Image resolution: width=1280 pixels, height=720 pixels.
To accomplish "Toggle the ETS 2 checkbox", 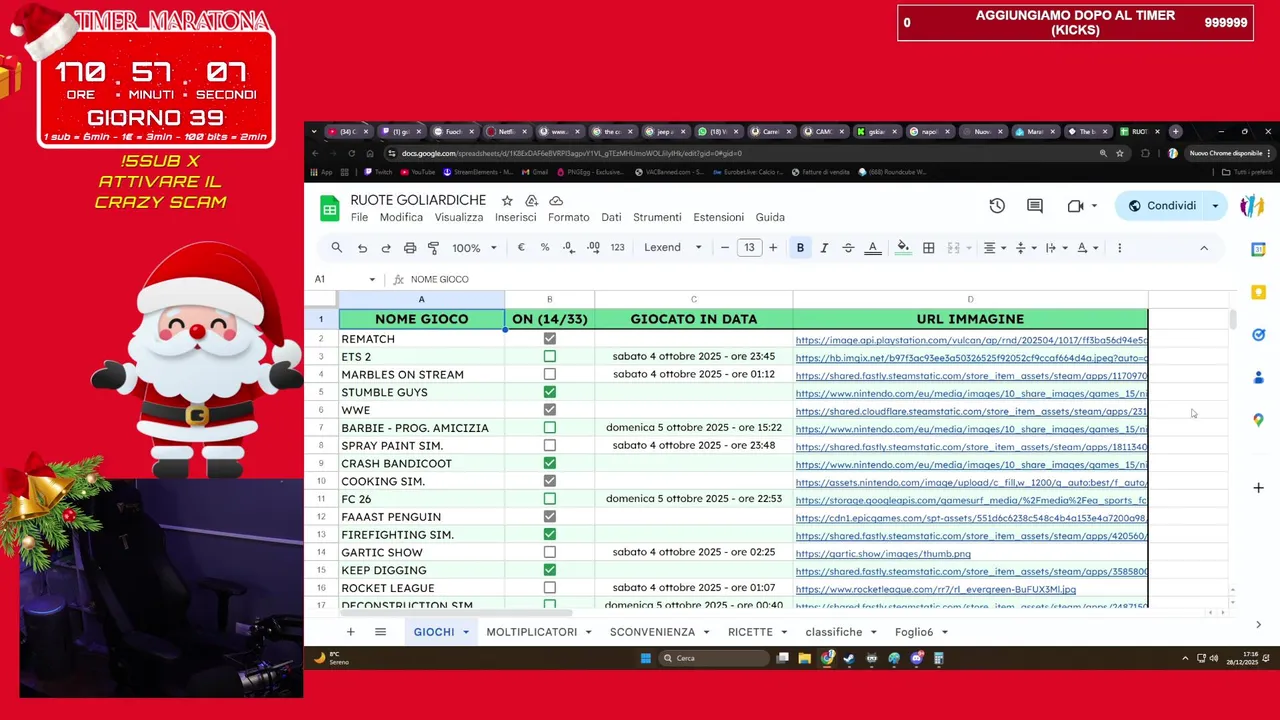I will pyautogui.click(x=549, y=357).
